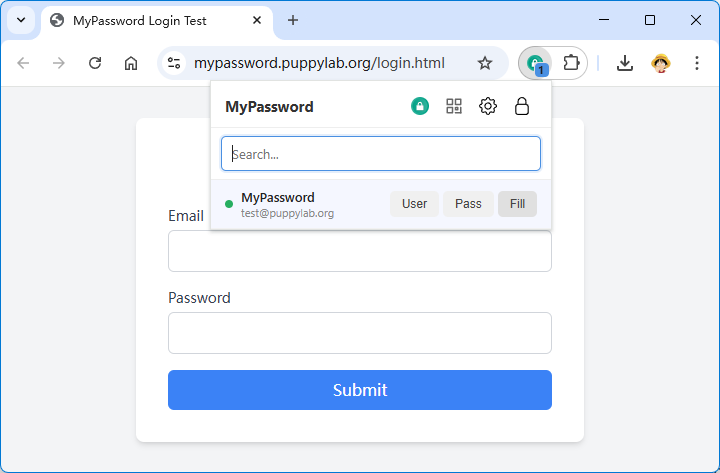Bookmark this page with the star icon
720x473 pixels.
(x=485, y=63)
